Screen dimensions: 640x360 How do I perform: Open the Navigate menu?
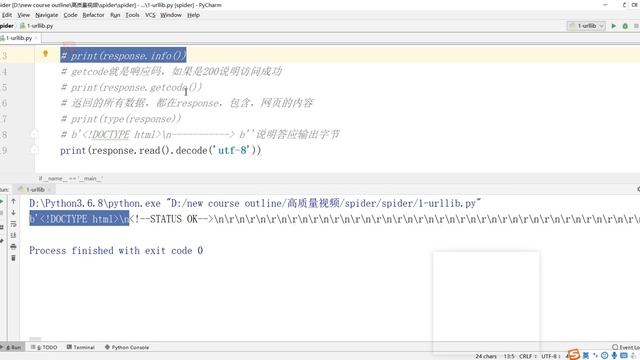point(47,15)
